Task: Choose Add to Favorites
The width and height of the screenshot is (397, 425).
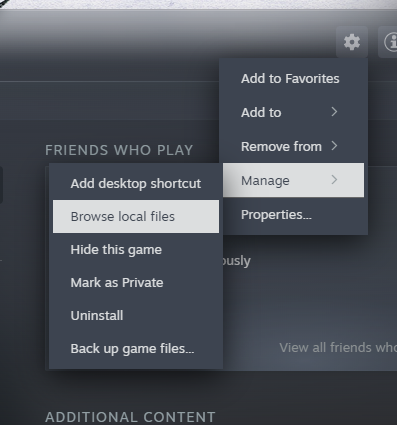Action: pyautogui.click(x=293, y=79)
